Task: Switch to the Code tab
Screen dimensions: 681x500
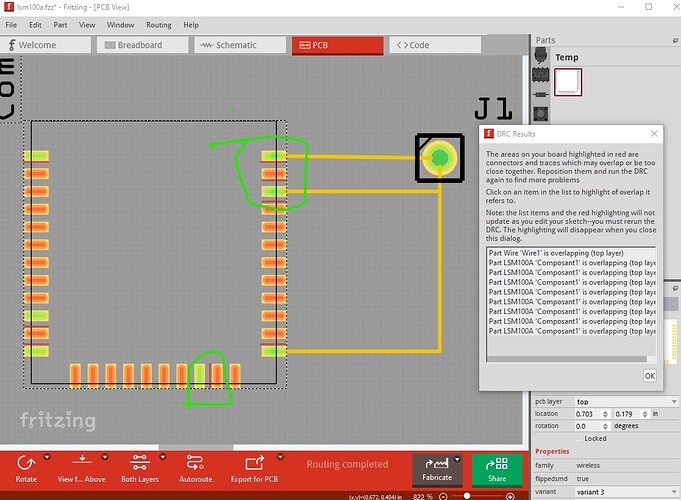Action: coord(435,45)
